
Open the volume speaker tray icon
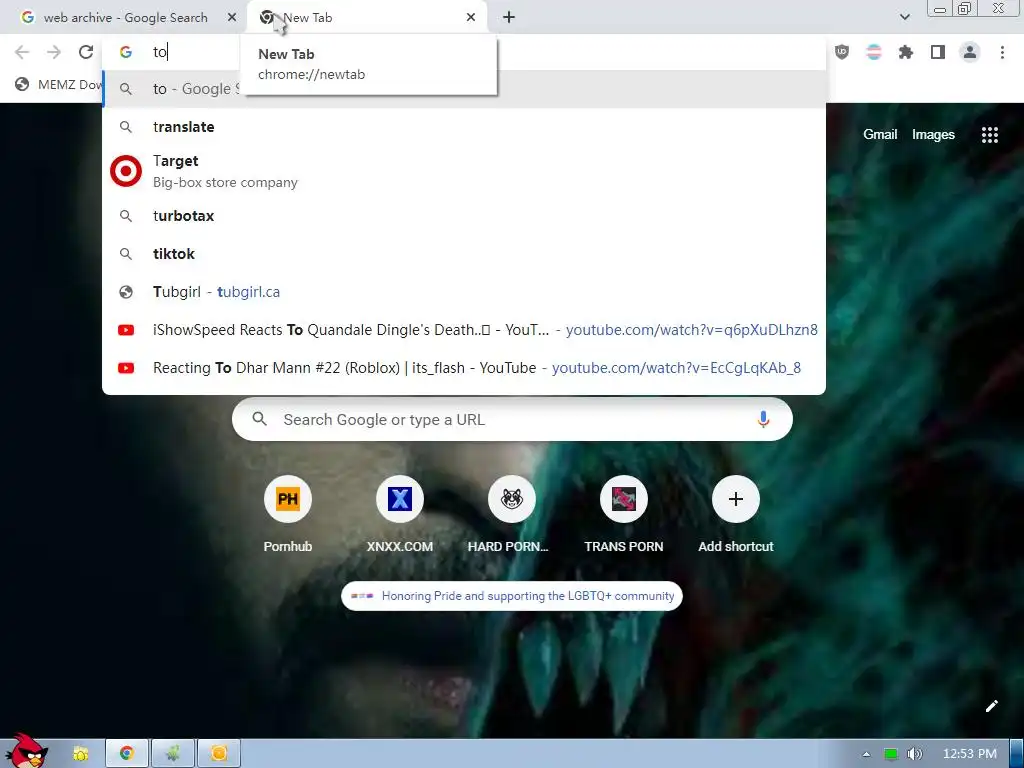914,754
